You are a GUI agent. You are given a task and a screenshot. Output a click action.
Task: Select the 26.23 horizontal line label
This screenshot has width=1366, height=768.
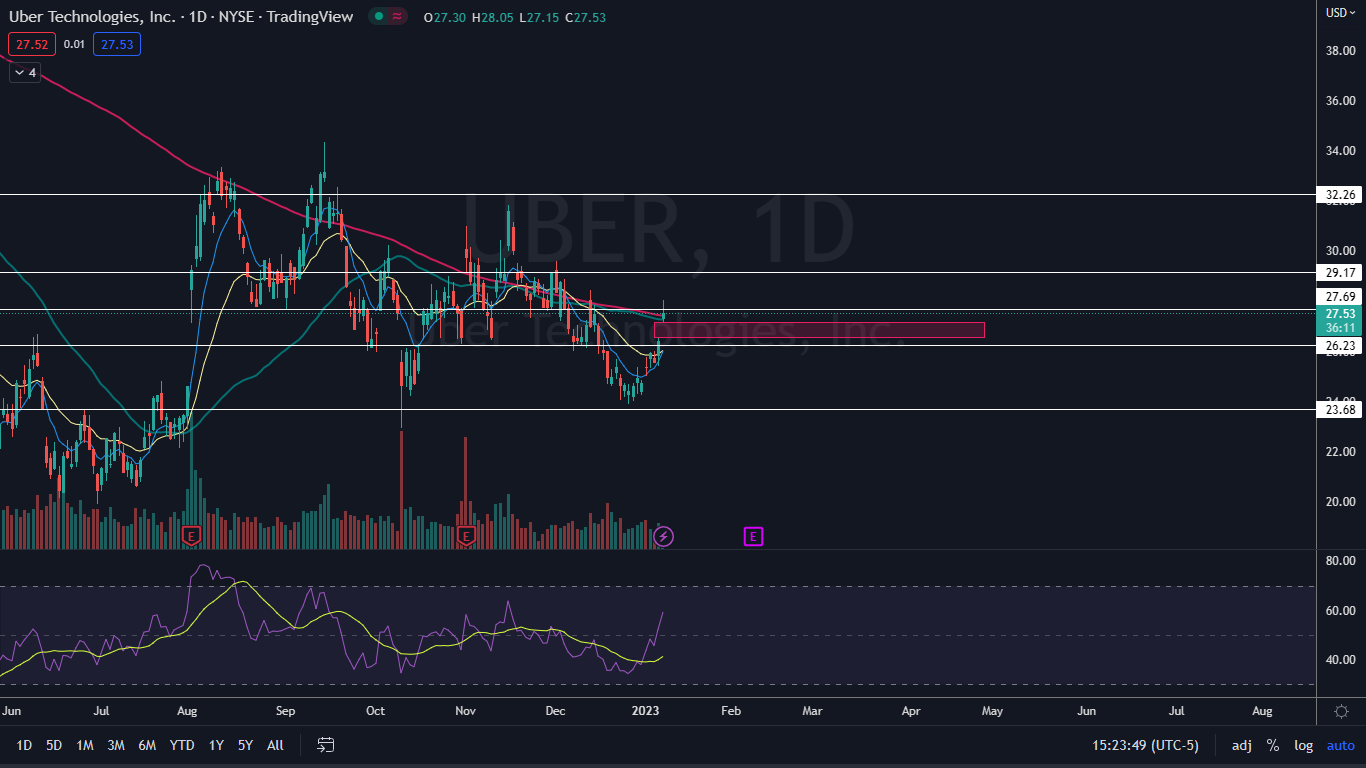(1340, 345)
